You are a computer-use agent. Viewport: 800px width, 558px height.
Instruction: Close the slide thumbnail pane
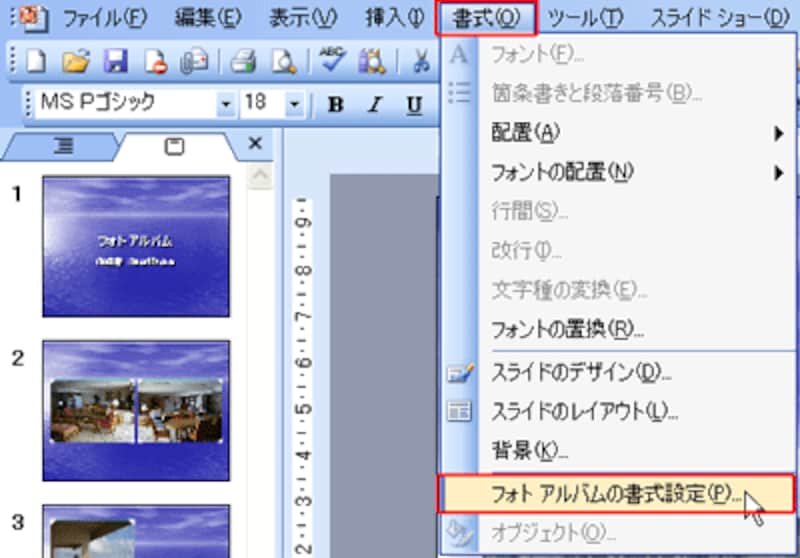tap(254, 144)
